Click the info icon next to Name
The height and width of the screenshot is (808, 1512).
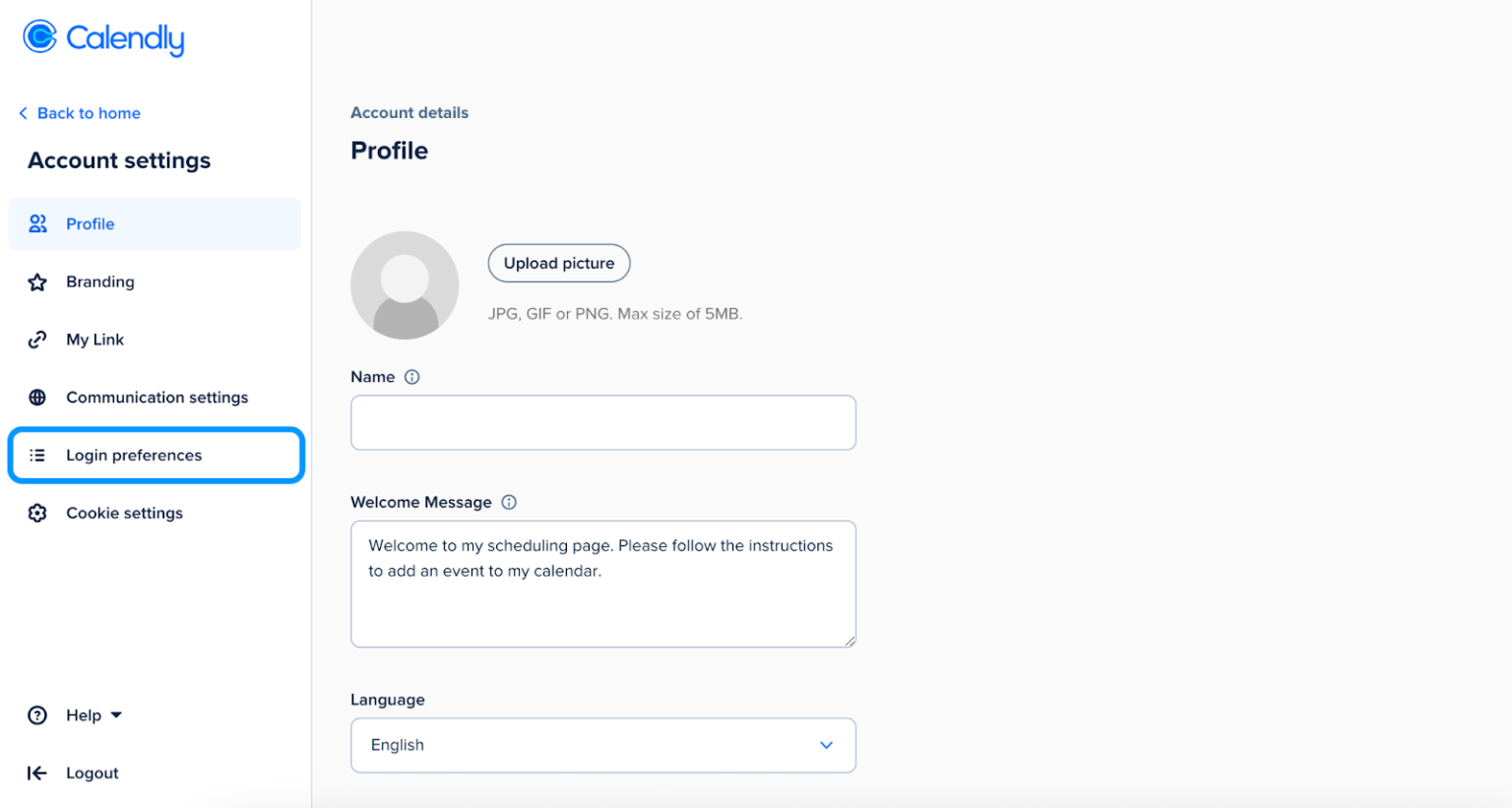click(412, 376)
